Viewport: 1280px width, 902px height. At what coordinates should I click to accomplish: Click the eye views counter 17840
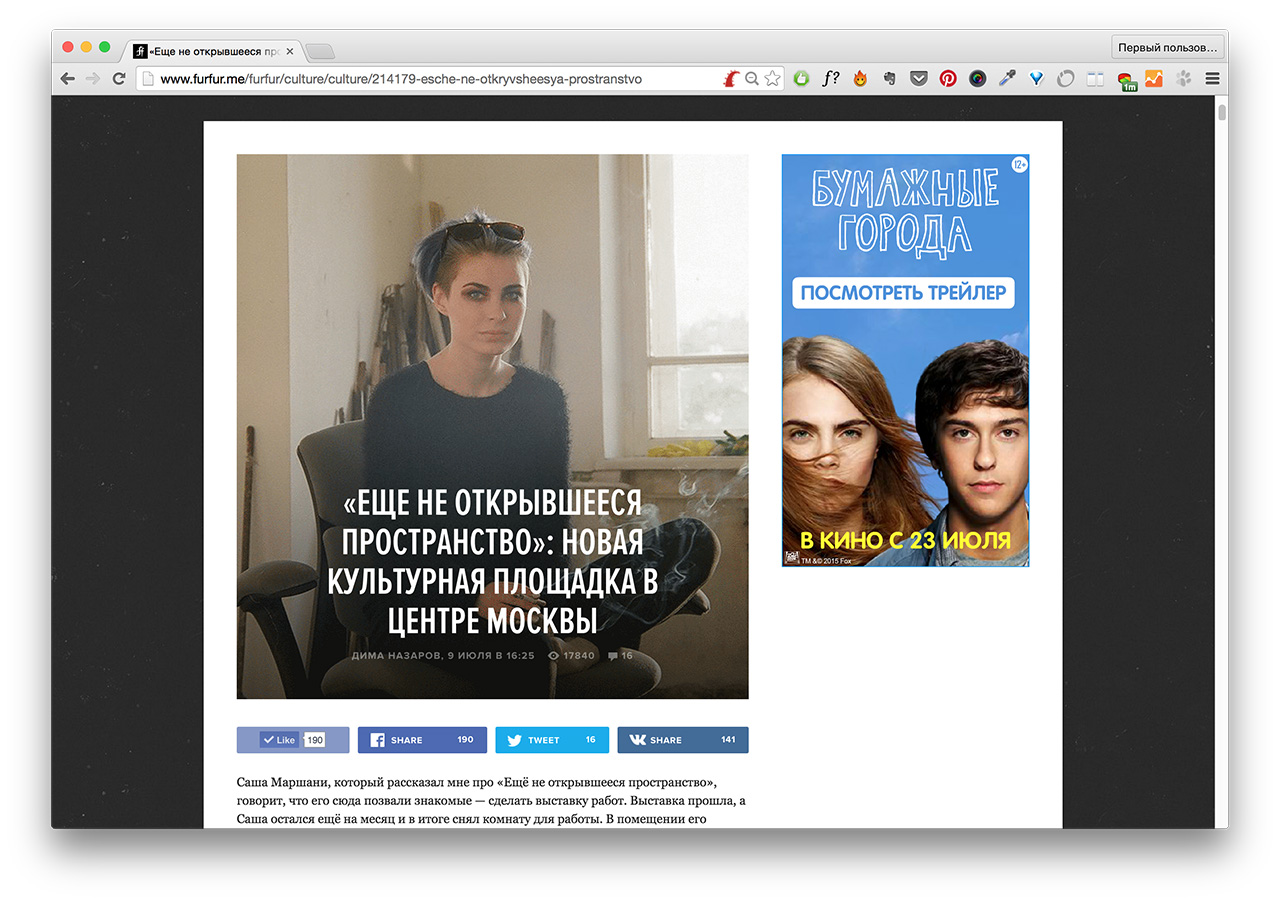(x=571, y=656)
